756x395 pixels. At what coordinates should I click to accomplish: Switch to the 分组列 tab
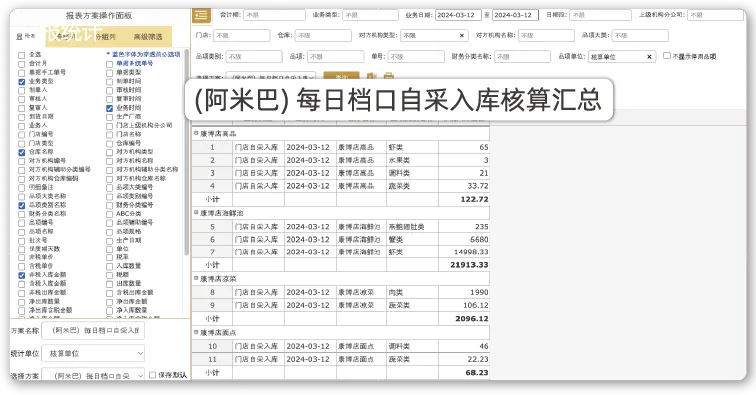[x=105, y=37]
